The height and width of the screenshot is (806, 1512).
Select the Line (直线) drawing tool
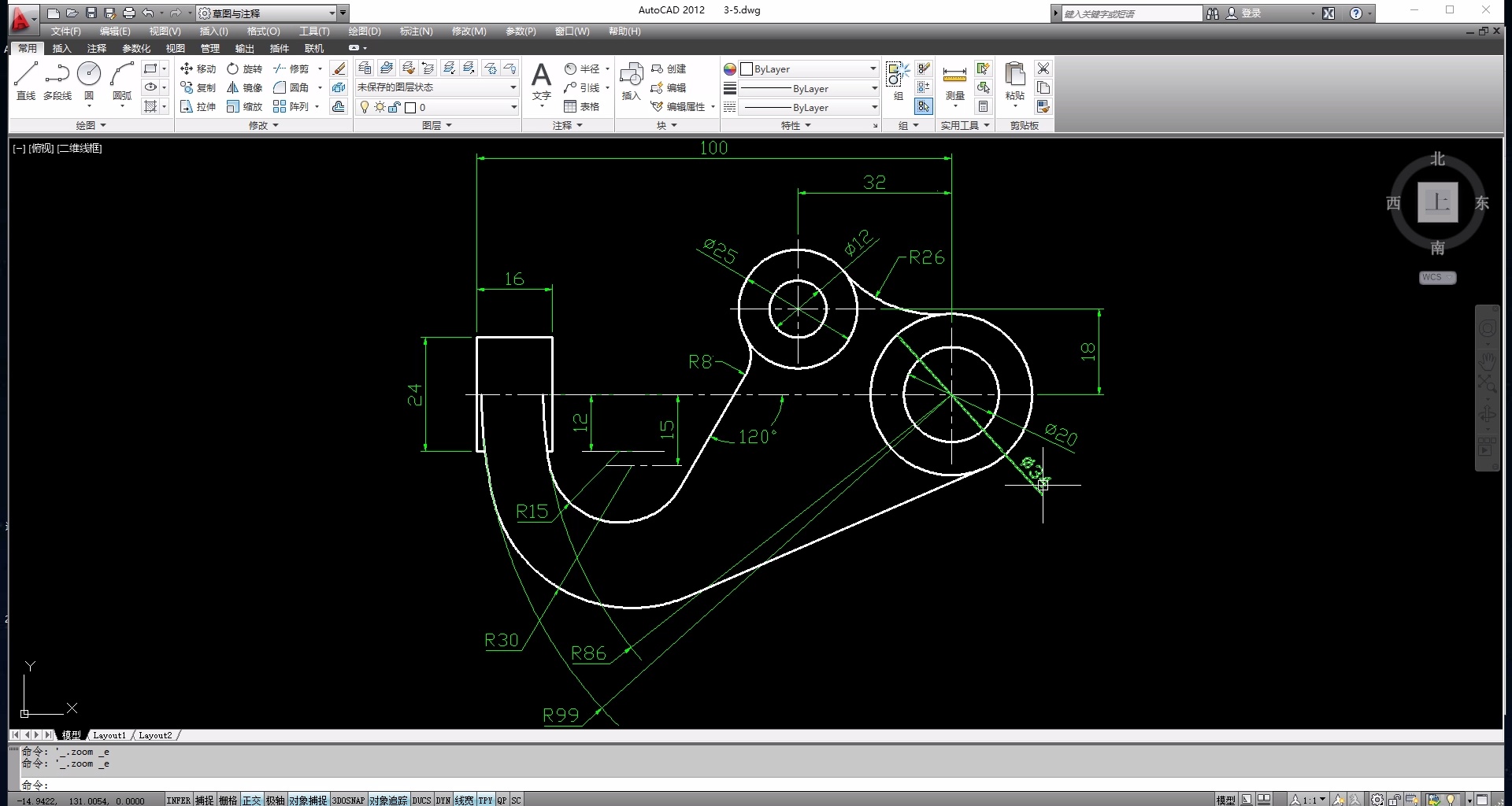pos(26,80)
